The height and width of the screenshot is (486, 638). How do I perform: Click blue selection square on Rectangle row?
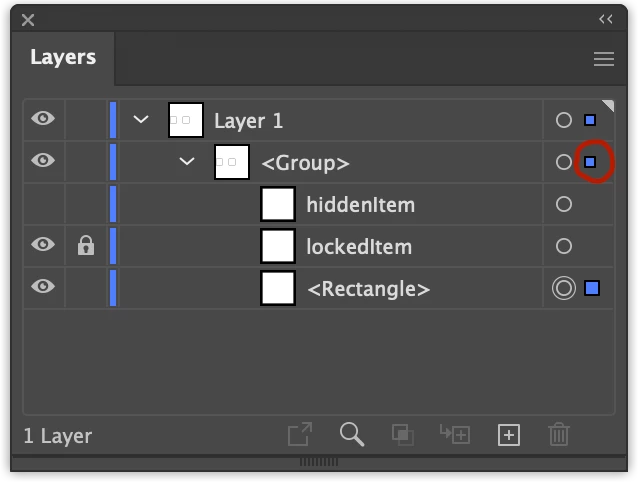point(592,289)
